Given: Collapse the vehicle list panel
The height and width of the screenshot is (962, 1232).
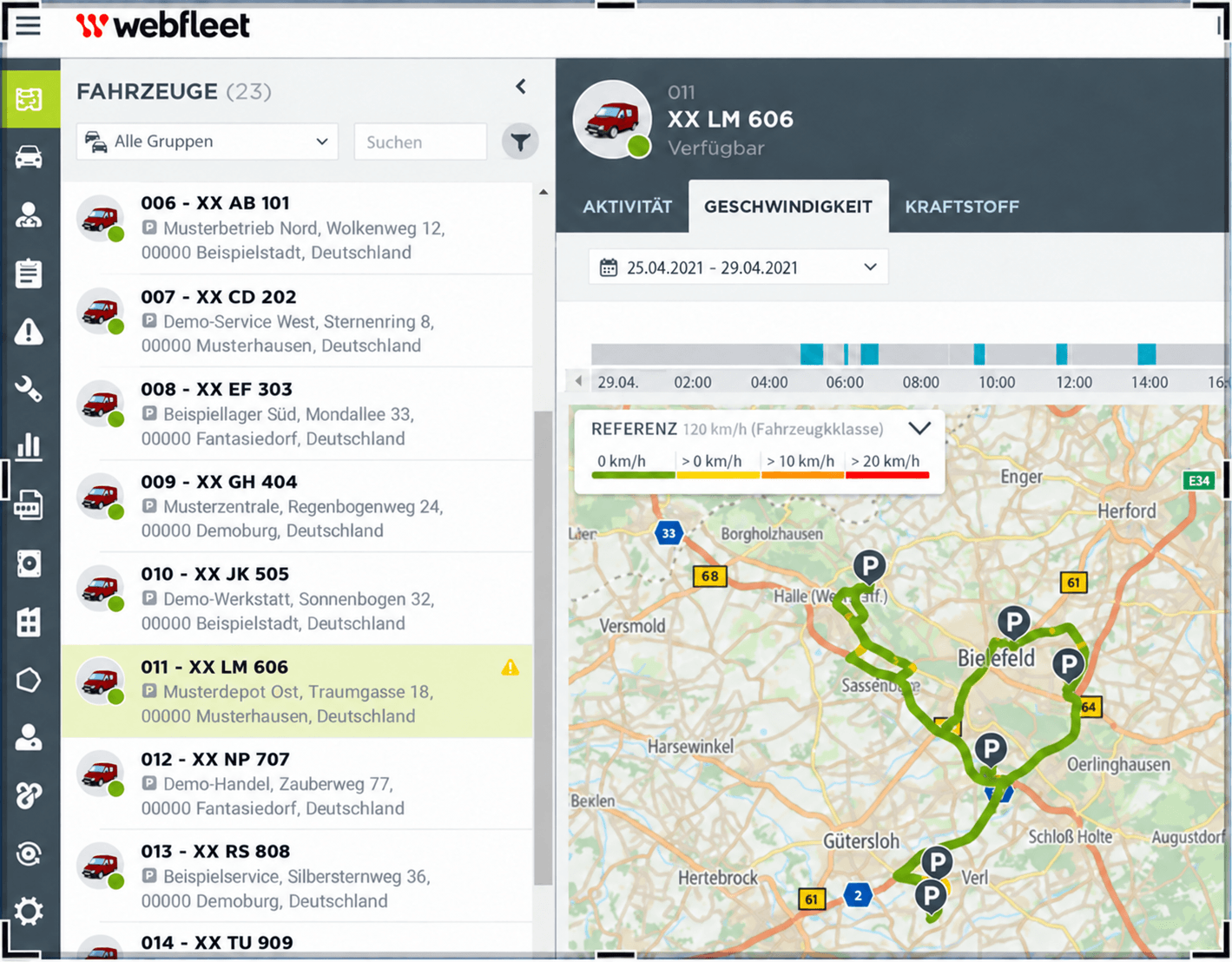Looking at the screenshot, I should [x=521, y=86].
